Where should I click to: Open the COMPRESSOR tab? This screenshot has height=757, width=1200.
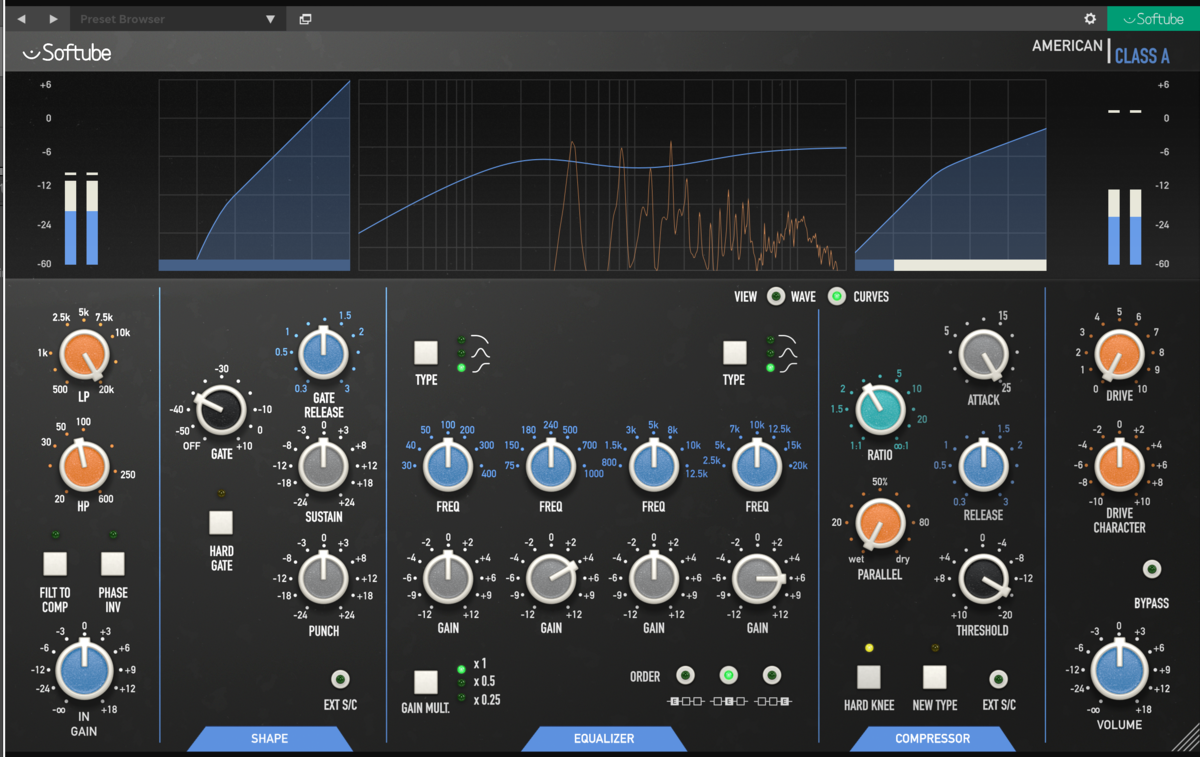pyautogui.click(x=933, y=738)
